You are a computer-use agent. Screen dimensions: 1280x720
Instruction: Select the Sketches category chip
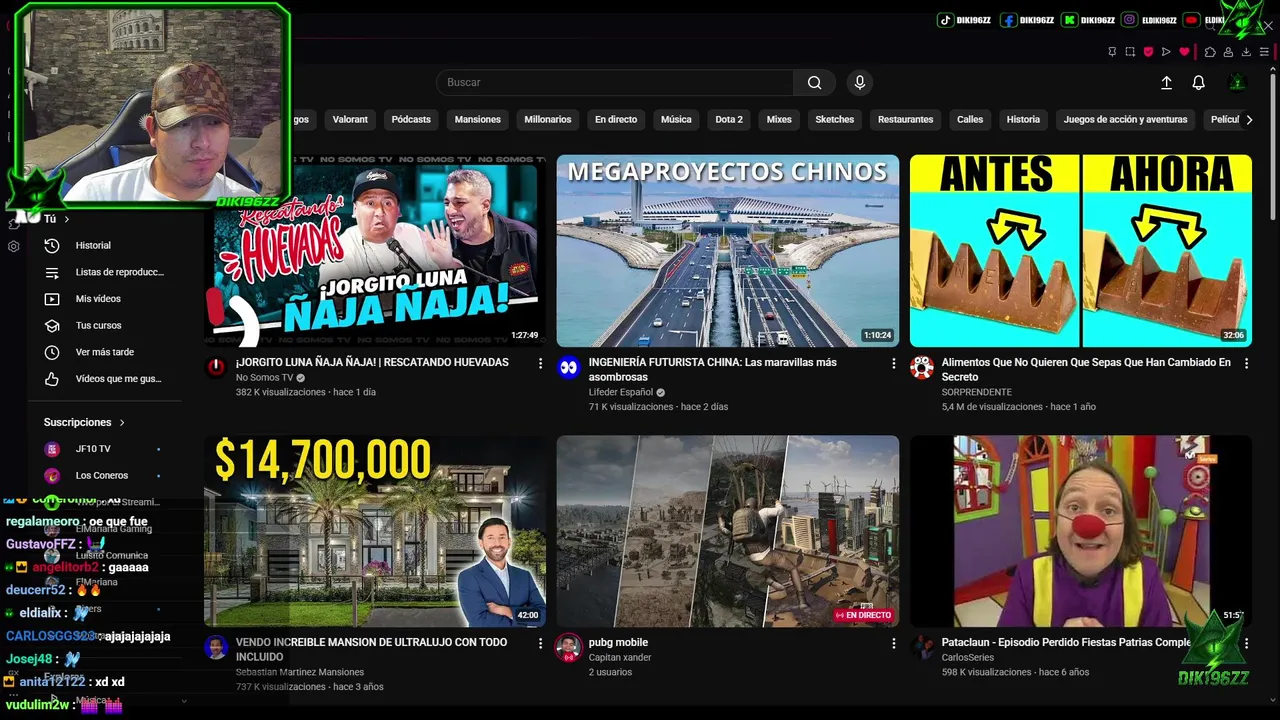[835, 119]
